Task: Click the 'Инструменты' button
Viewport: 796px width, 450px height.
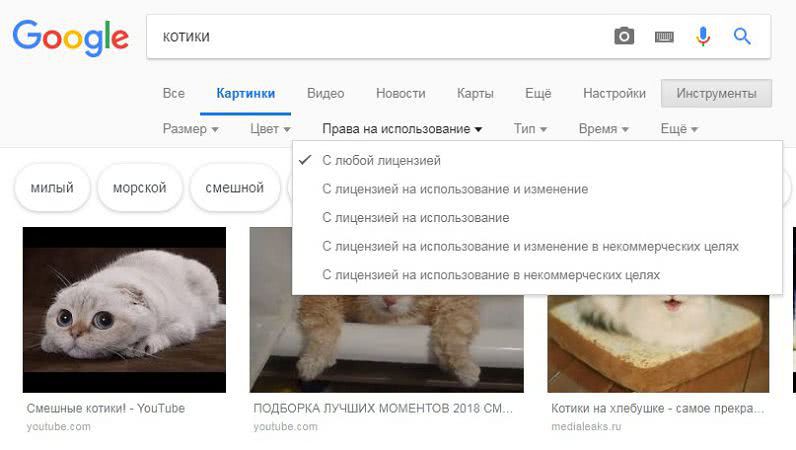Action: (716, 93)
